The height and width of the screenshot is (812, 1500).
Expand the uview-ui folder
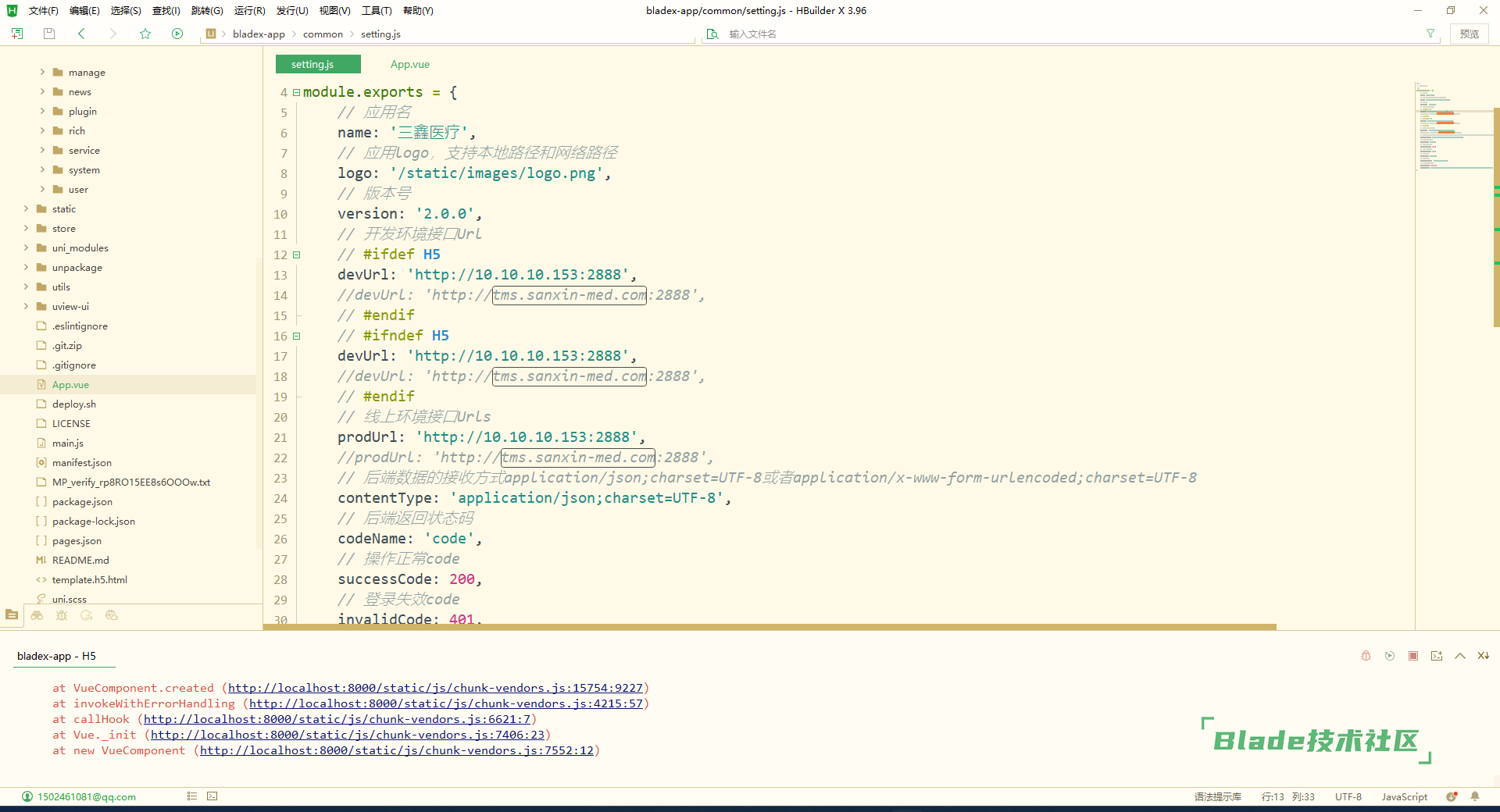[x=26, y=306]
